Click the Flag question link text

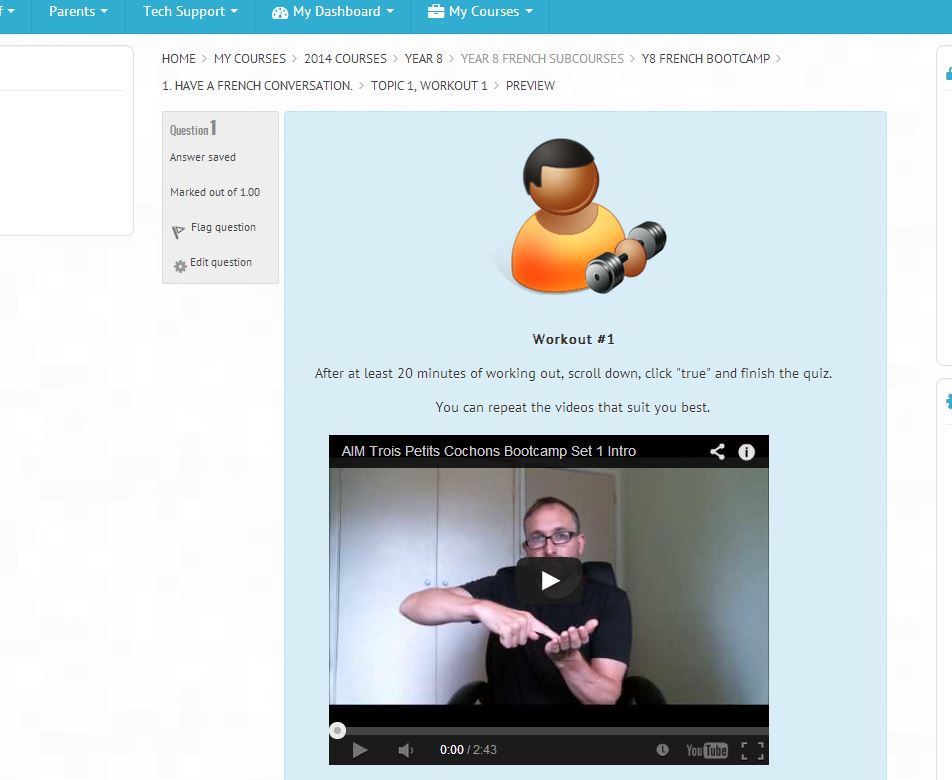(223, 227)
